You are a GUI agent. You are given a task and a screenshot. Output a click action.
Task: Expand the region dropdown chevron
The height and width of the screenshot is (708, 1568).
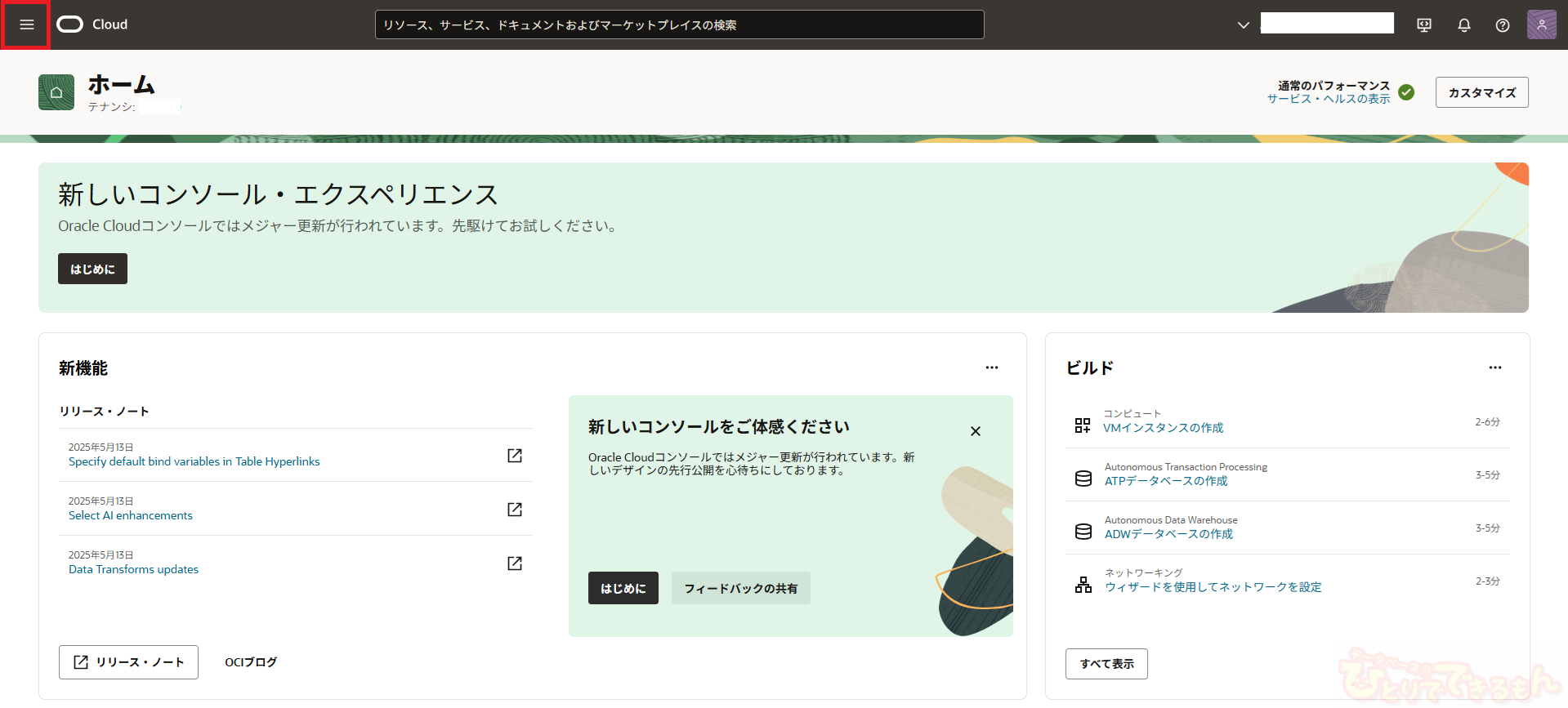coord(1244,25)
